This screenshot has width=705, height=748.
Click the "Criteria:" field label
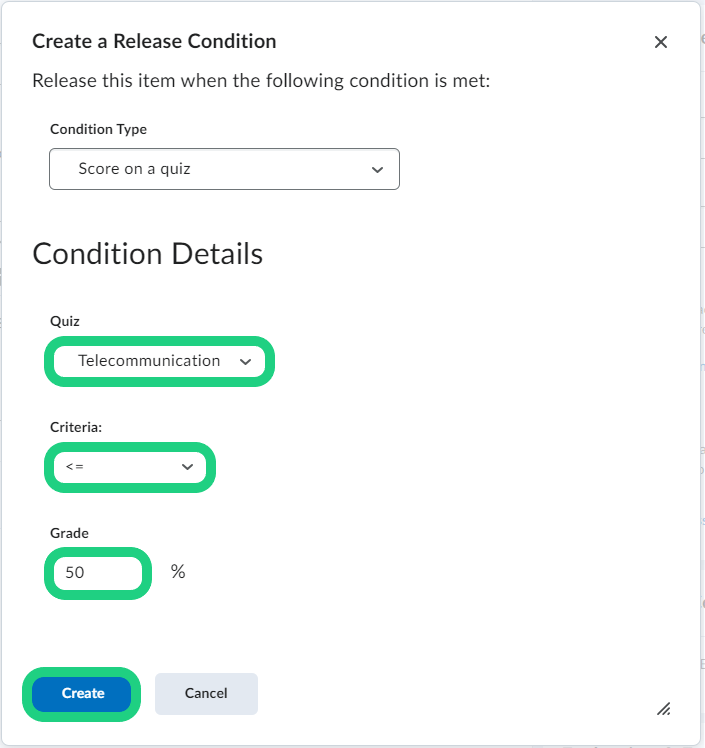[x=77, y=427]
